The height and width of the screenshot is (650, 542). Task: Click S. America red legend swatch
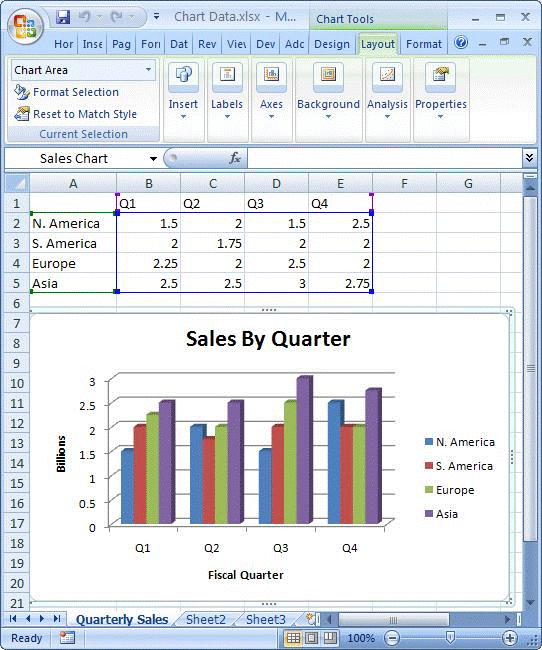pos(429,466)
